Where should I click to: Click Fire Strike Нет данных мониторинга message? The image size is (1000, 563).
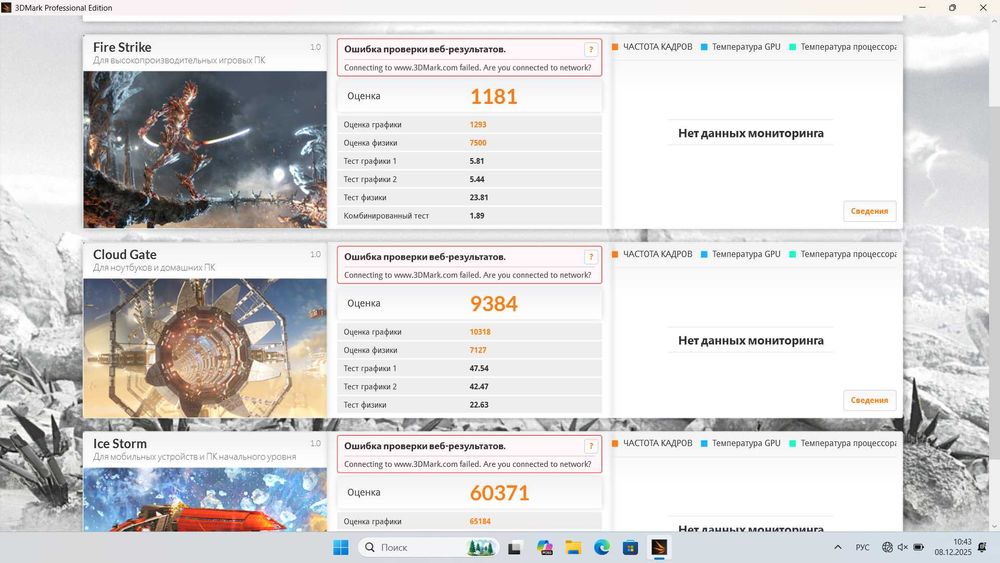click(751, 133)
